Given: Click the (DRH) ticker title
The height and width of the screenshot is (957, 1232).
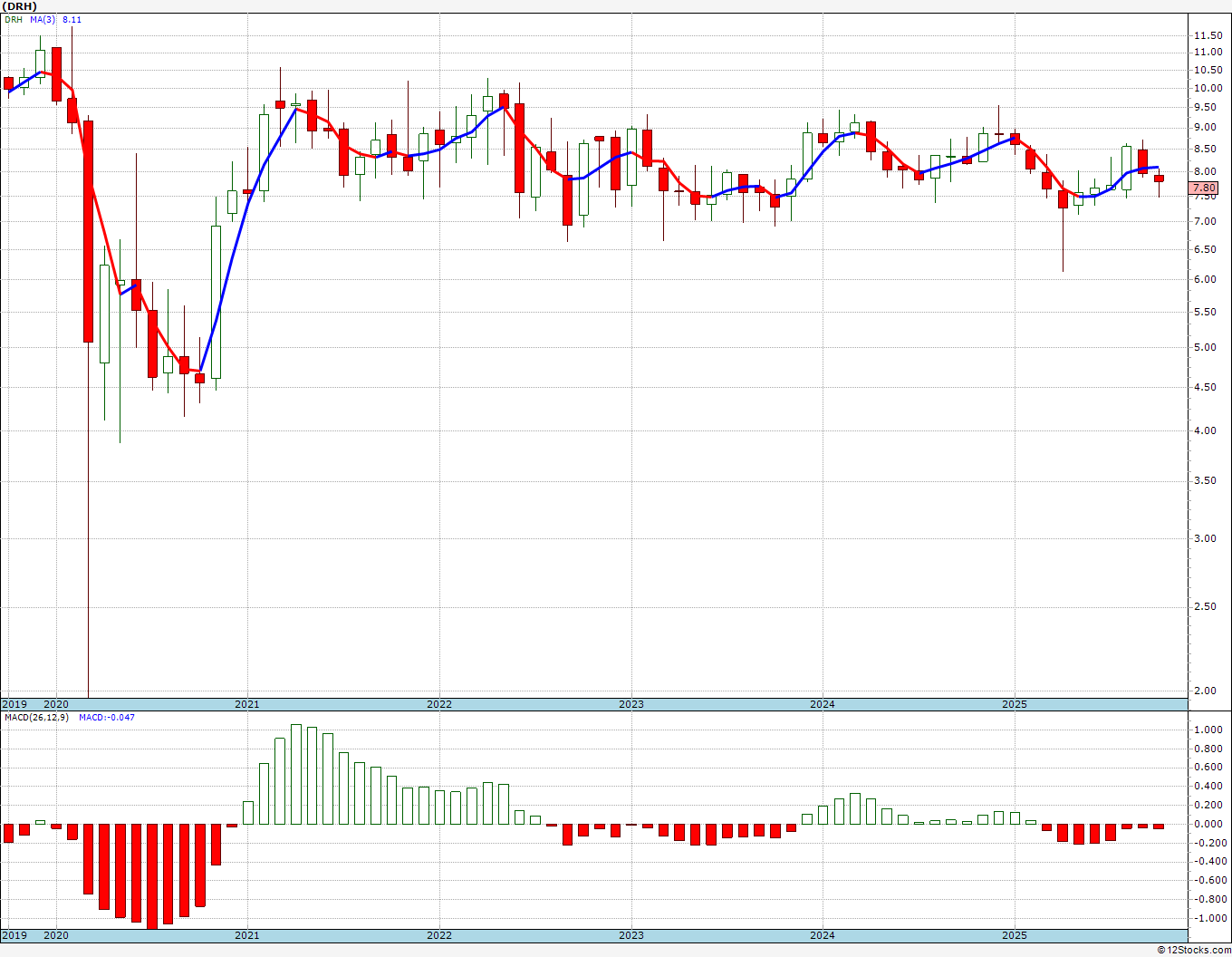Looking at the screenshot, I should point(19,6).
